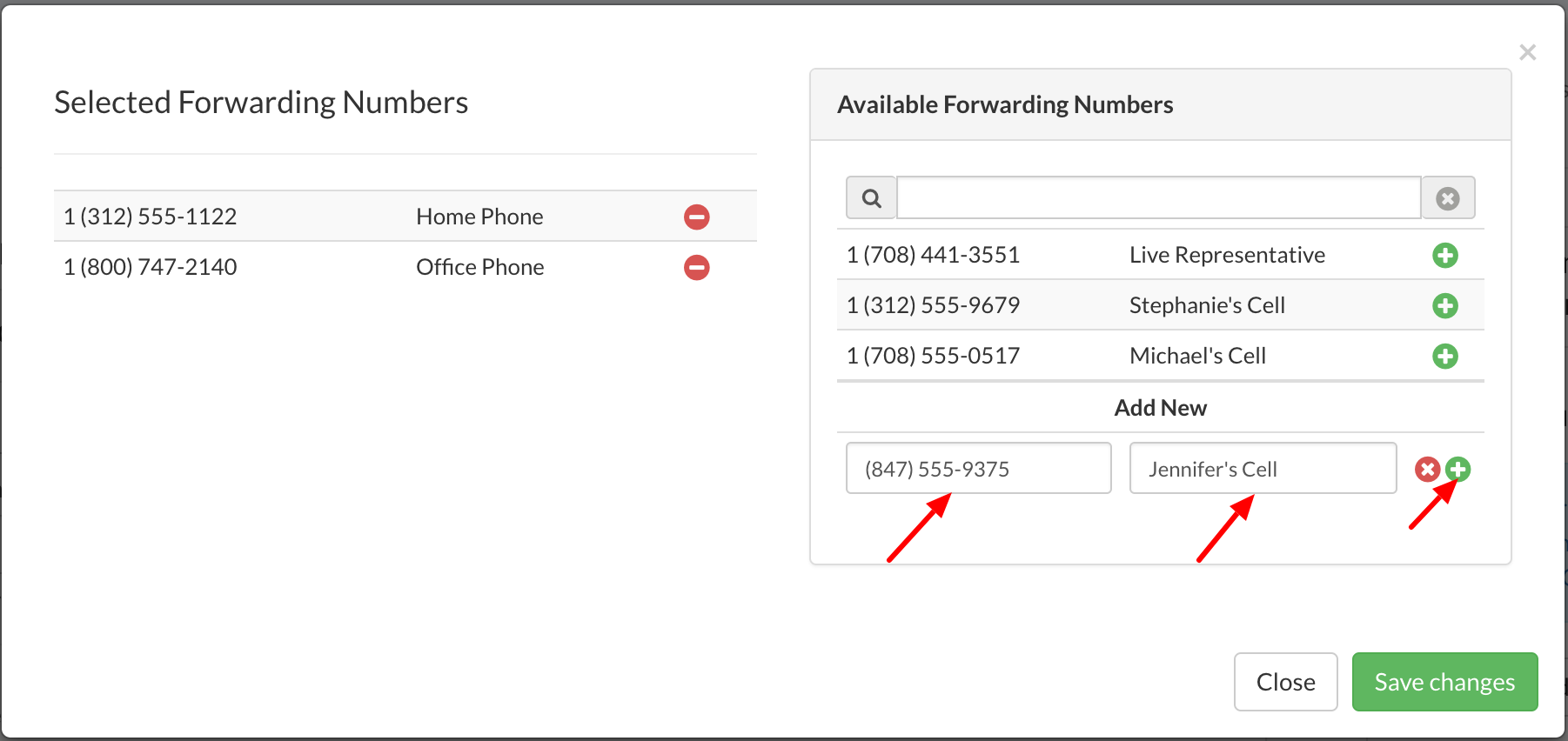The width and height of the screenshot is (1568, 741).
Task: Click the Michael's Cell label
Action: (x=1197, y=356)
